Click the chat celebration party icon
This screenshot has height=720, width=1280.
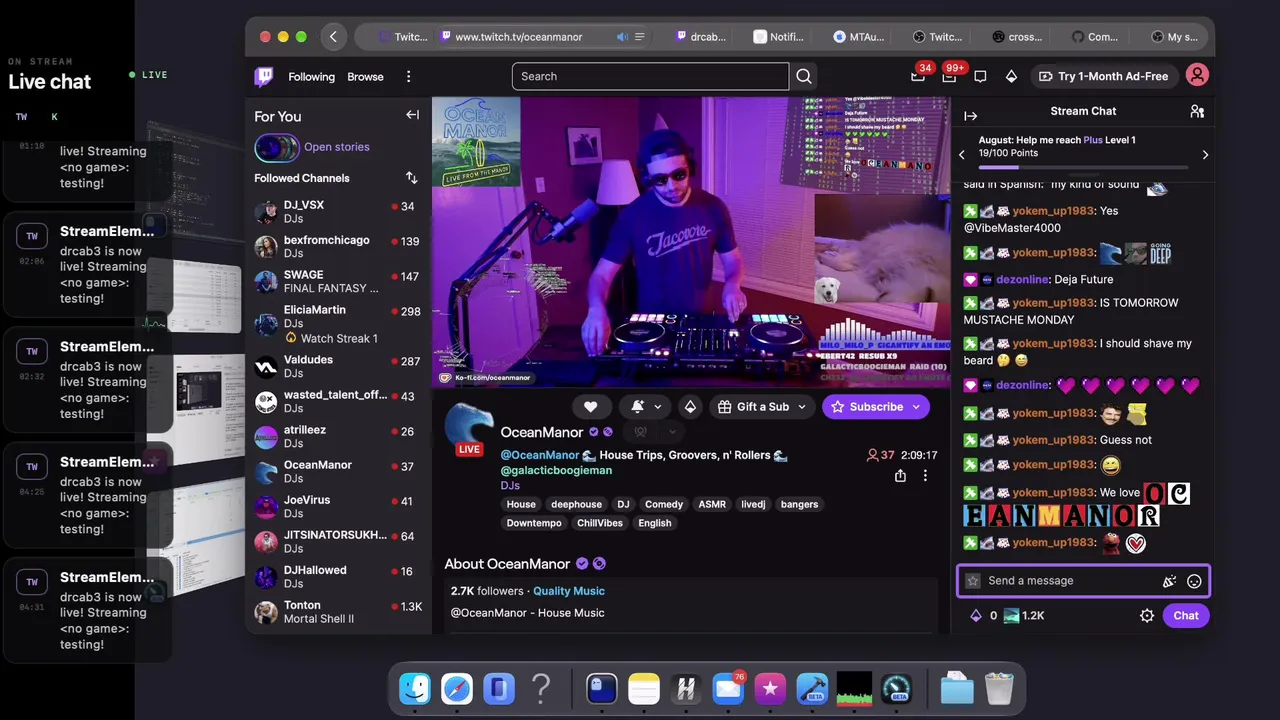pyautogui.click(x=1169, y=581)
